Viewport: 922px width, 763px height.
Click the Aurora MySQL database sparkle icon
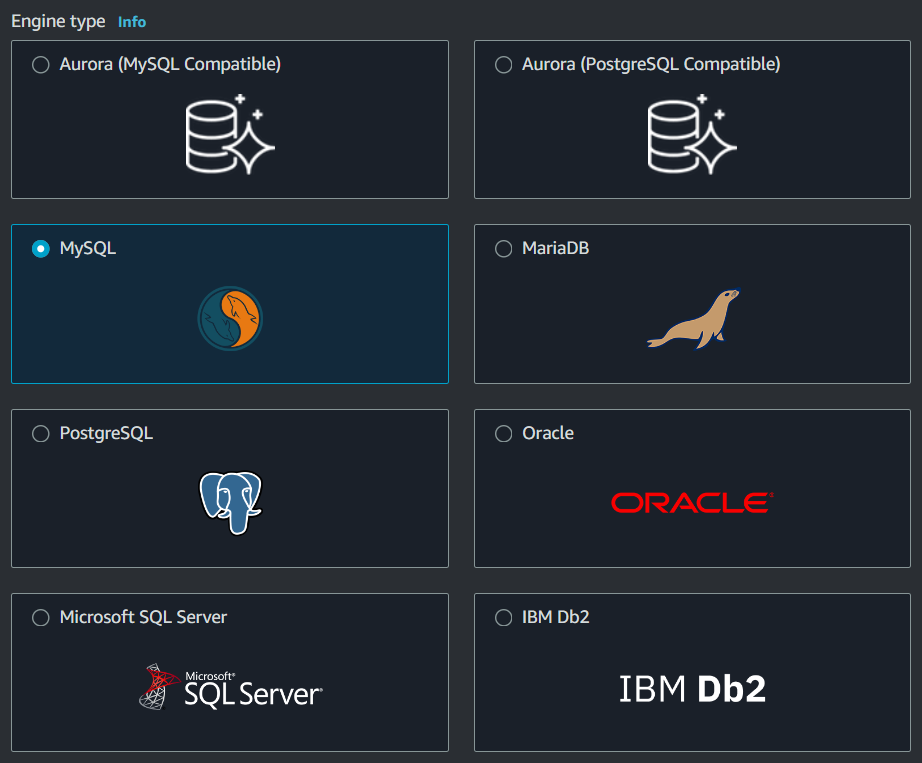pyautogui.click(x=230, y=134)
